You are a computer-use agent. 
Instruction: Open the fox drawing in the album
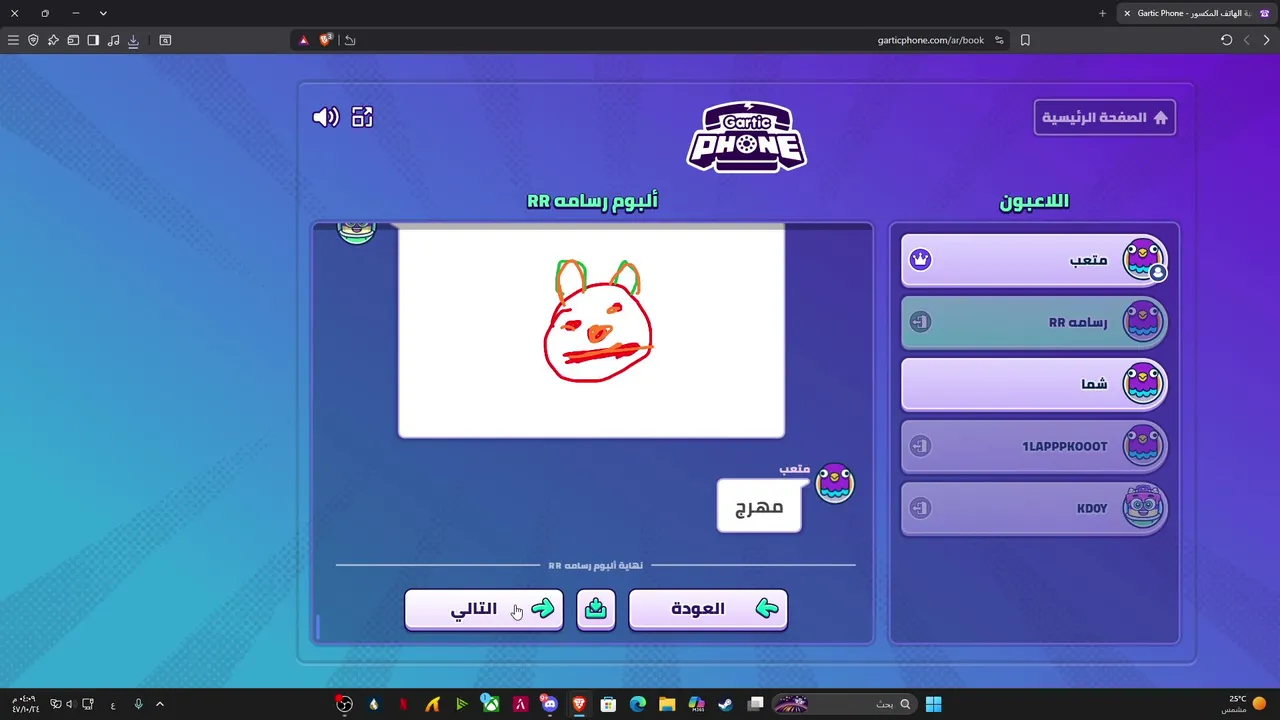[591, 333]
